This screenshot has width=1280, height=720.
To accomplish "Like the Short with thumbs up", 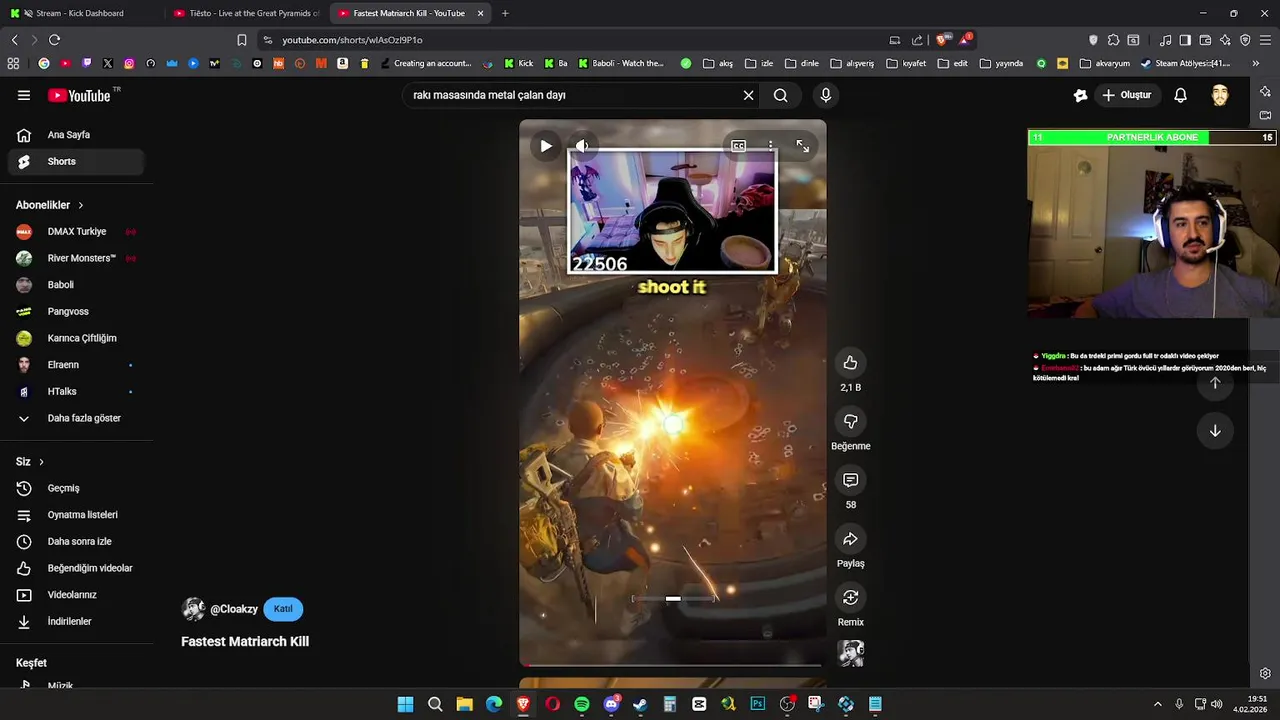I will tap(850, 363).
